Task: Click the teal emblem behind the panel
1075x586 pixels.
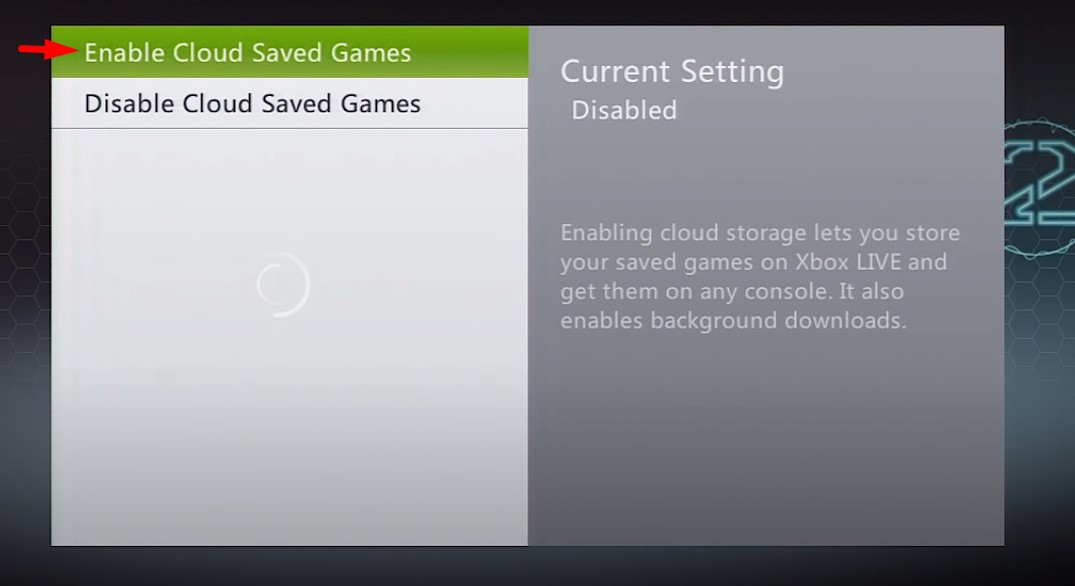Action: coord(1039,187)
